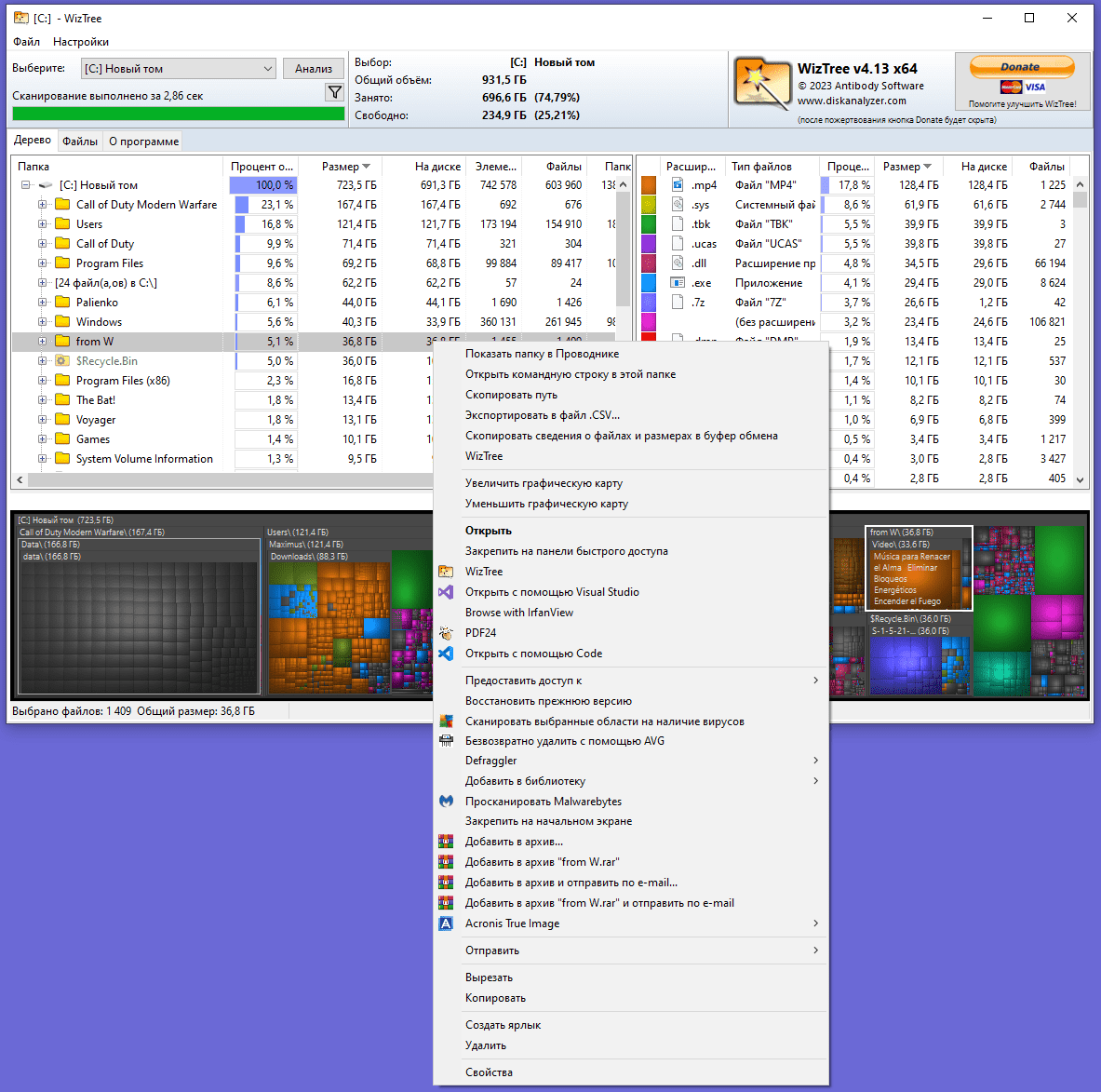The width and height of the screenshot is (1101, 1092).
Task: Click the Анализ button
Action: (x=313, y=68)
